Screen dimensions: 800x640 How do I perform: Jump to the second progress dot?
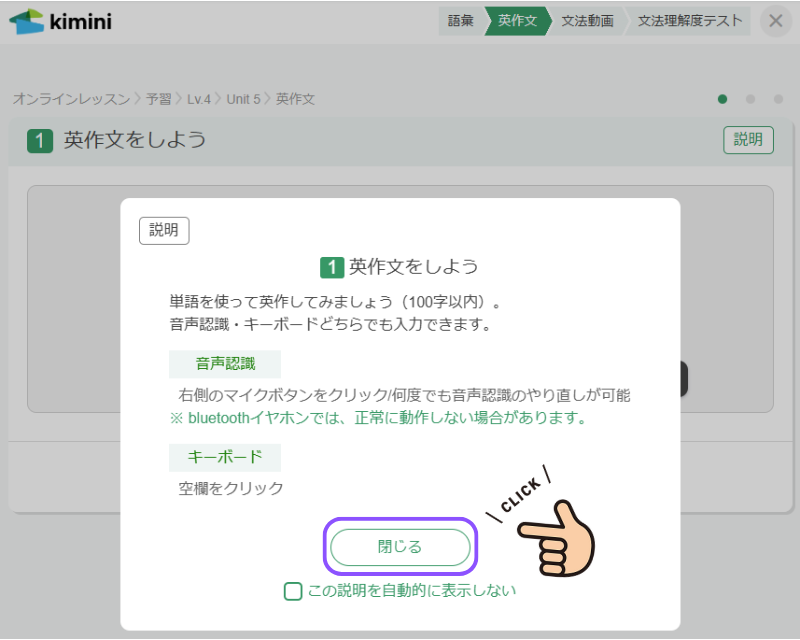point(750,99)
